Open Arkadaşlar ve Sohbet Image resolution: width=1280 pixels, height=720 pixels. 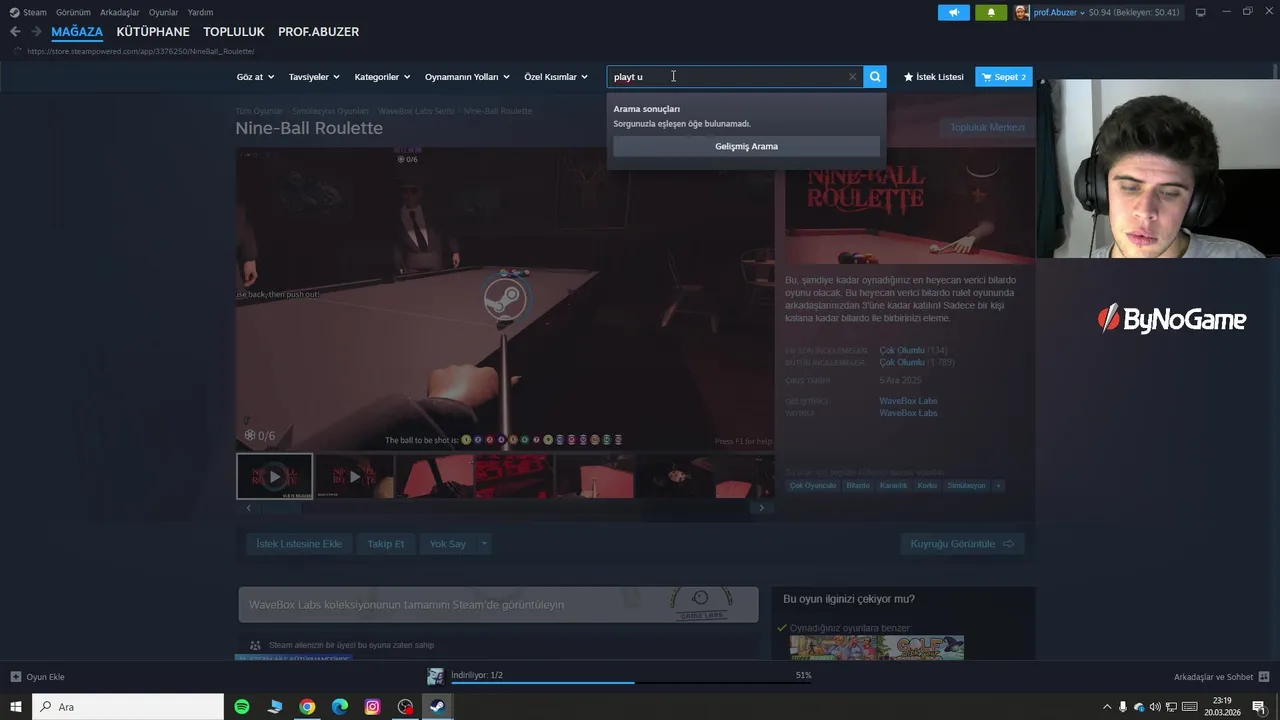point(1221,677)
